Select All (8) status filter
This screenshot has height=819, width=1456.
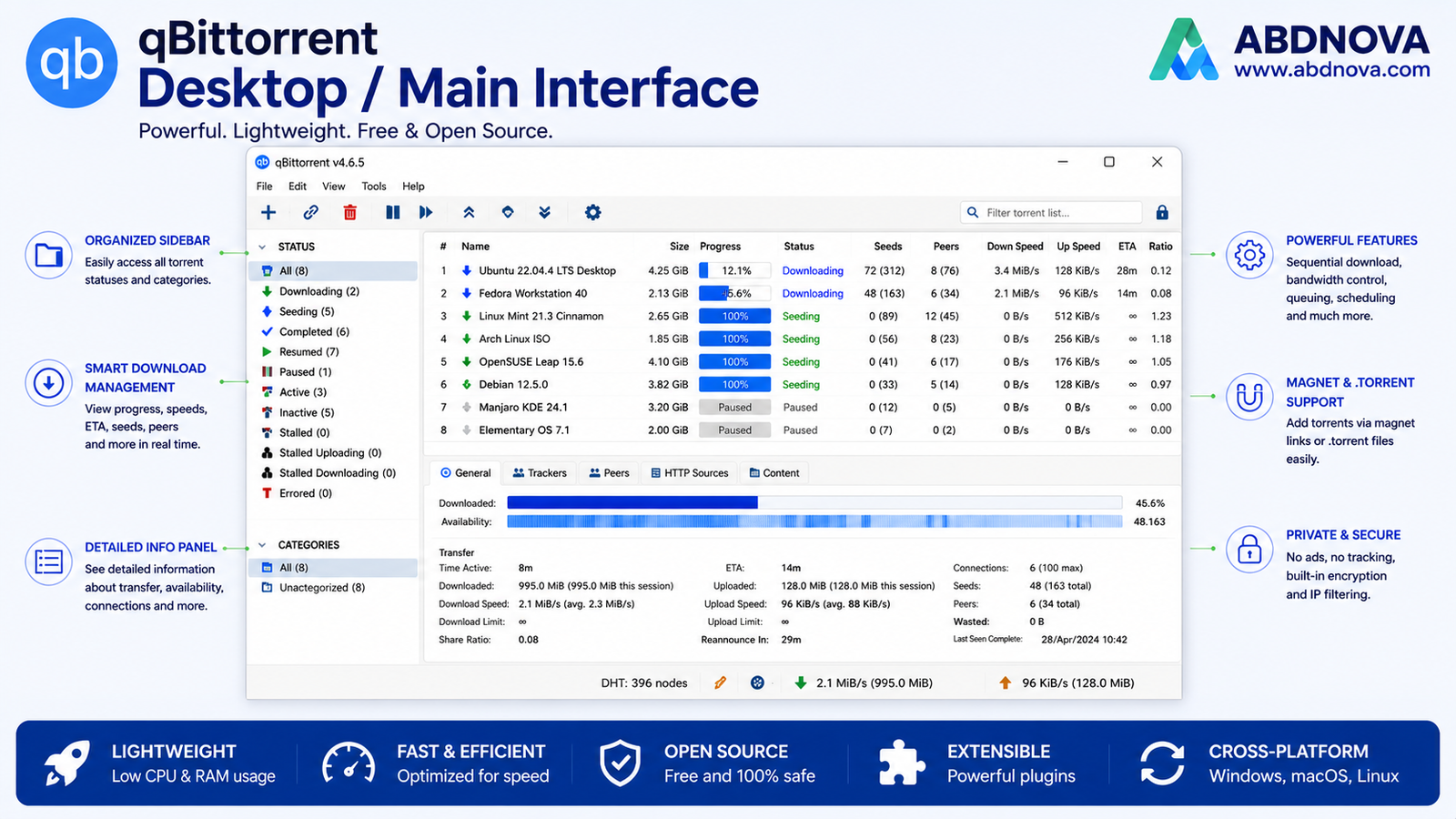(x=333, y=270)
